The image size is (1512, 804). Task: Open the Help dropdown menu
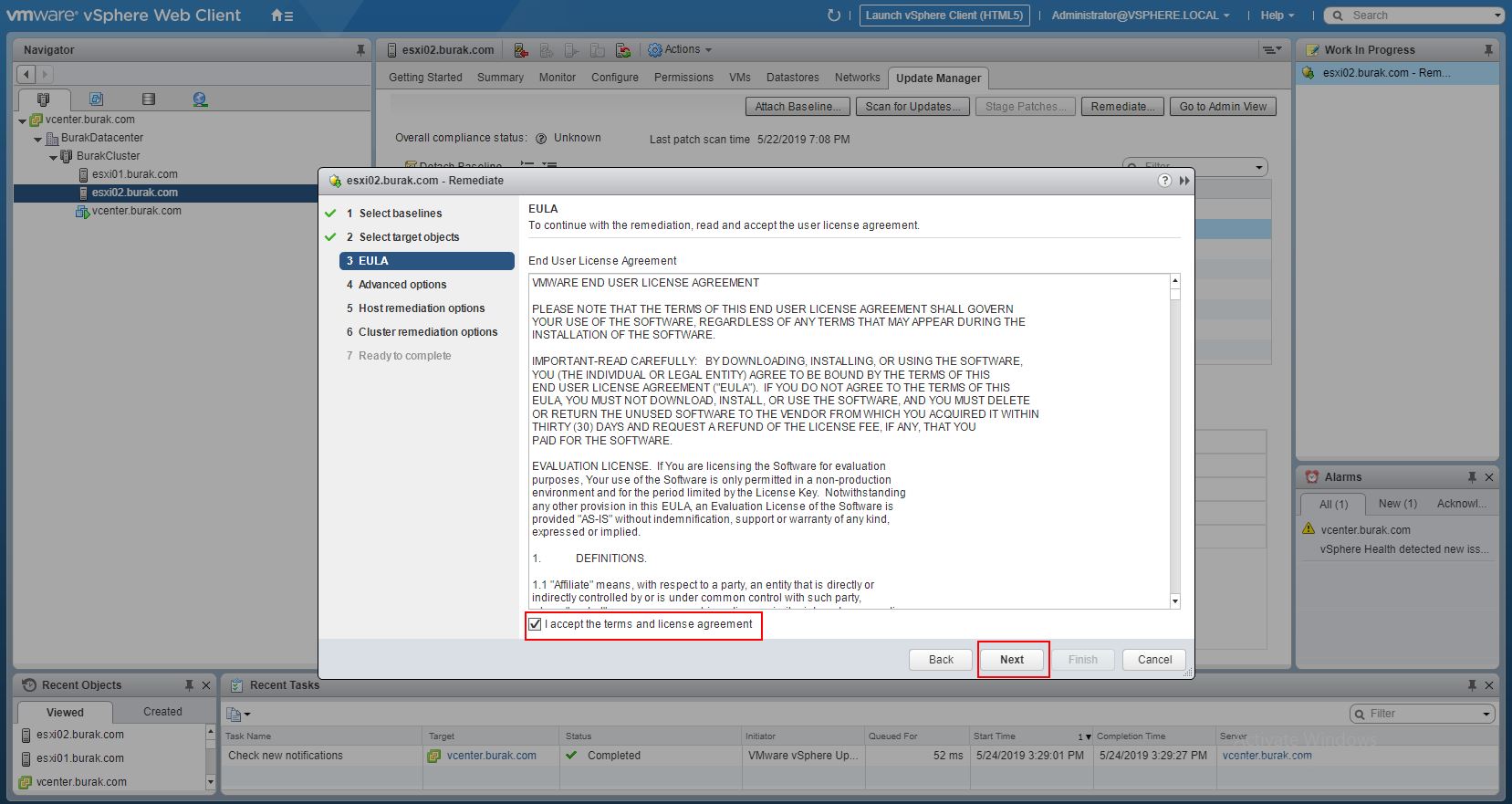tap(1277, 16)
